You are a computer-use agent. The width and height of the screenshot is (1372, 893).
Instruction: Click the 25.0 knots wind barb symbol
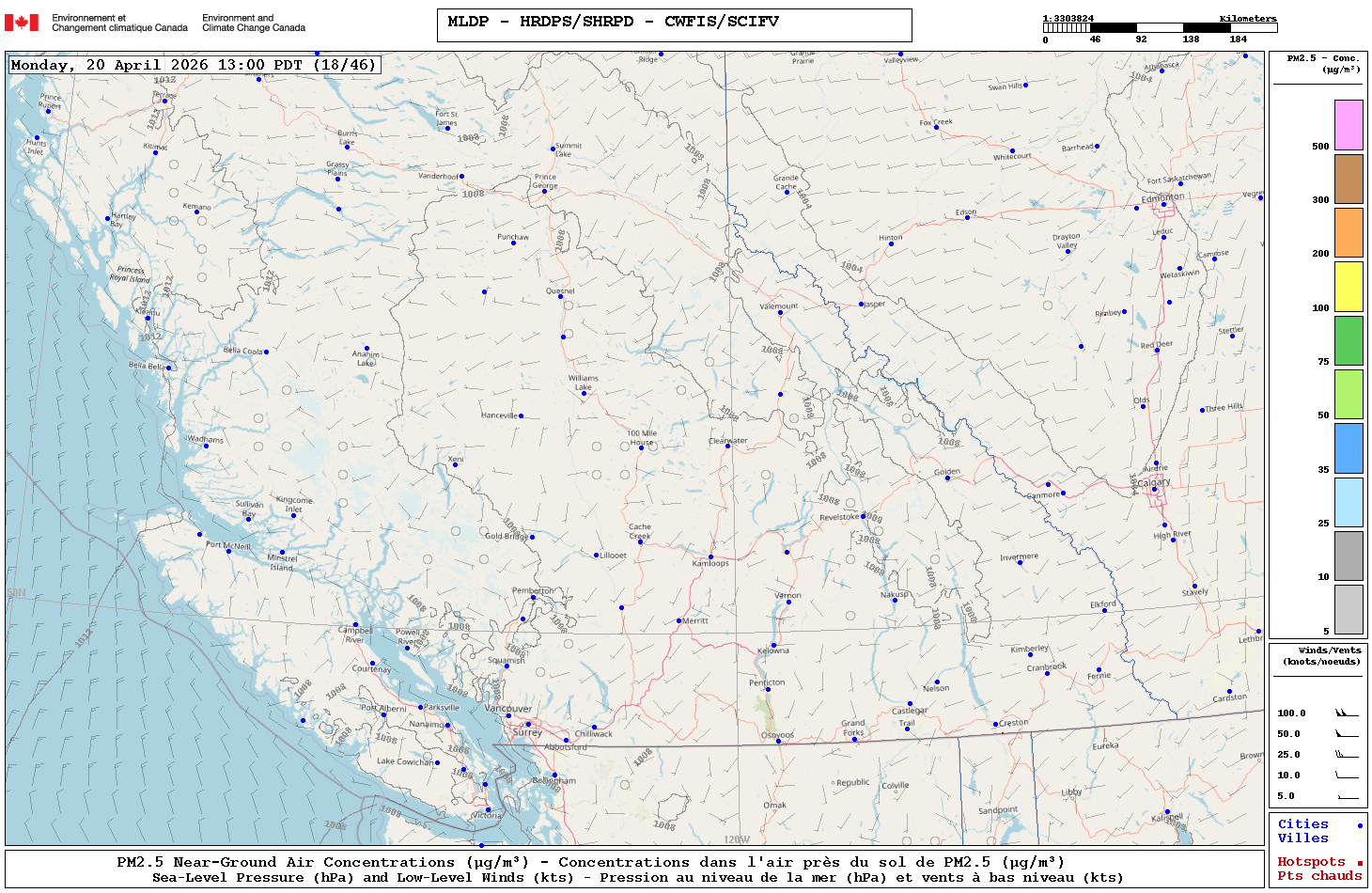(1346, 755)
